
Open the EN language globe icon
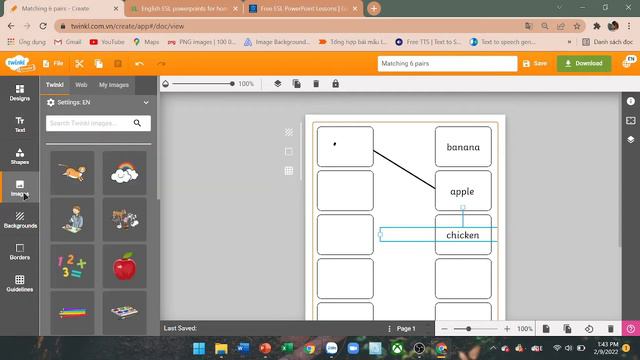pos(628,63)
